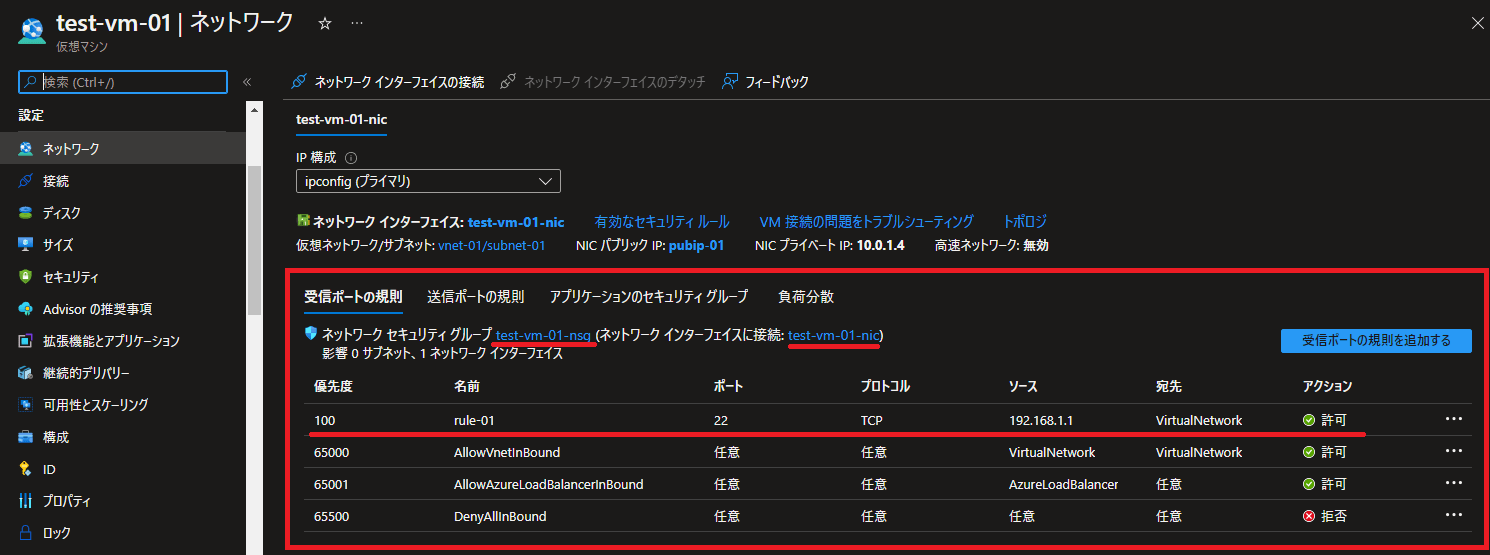Open the トポロジ link
The width and height of the screenshot is (1490, 555).
point(1025,221)
